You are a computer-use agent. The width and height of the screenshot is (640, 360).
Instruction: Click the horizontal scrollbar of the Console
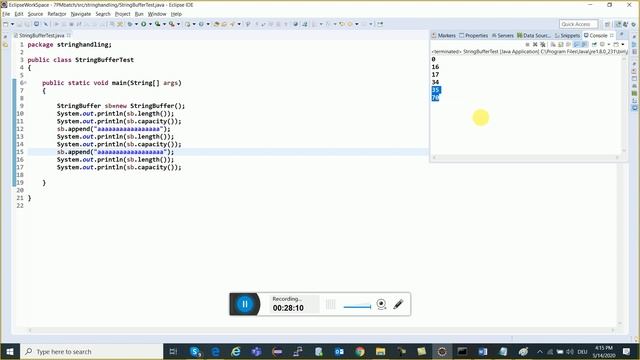(526, 157)
